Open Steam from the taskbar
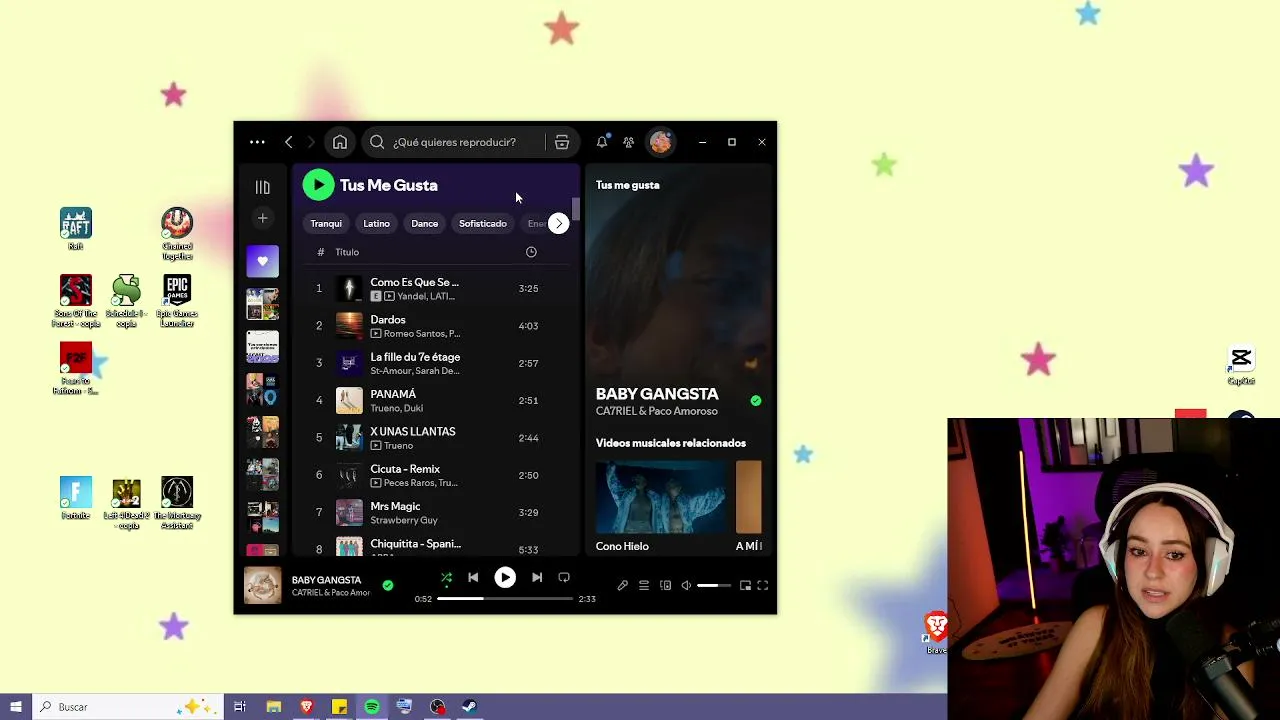The image size is (1280, 720). (x=469, y=707)
